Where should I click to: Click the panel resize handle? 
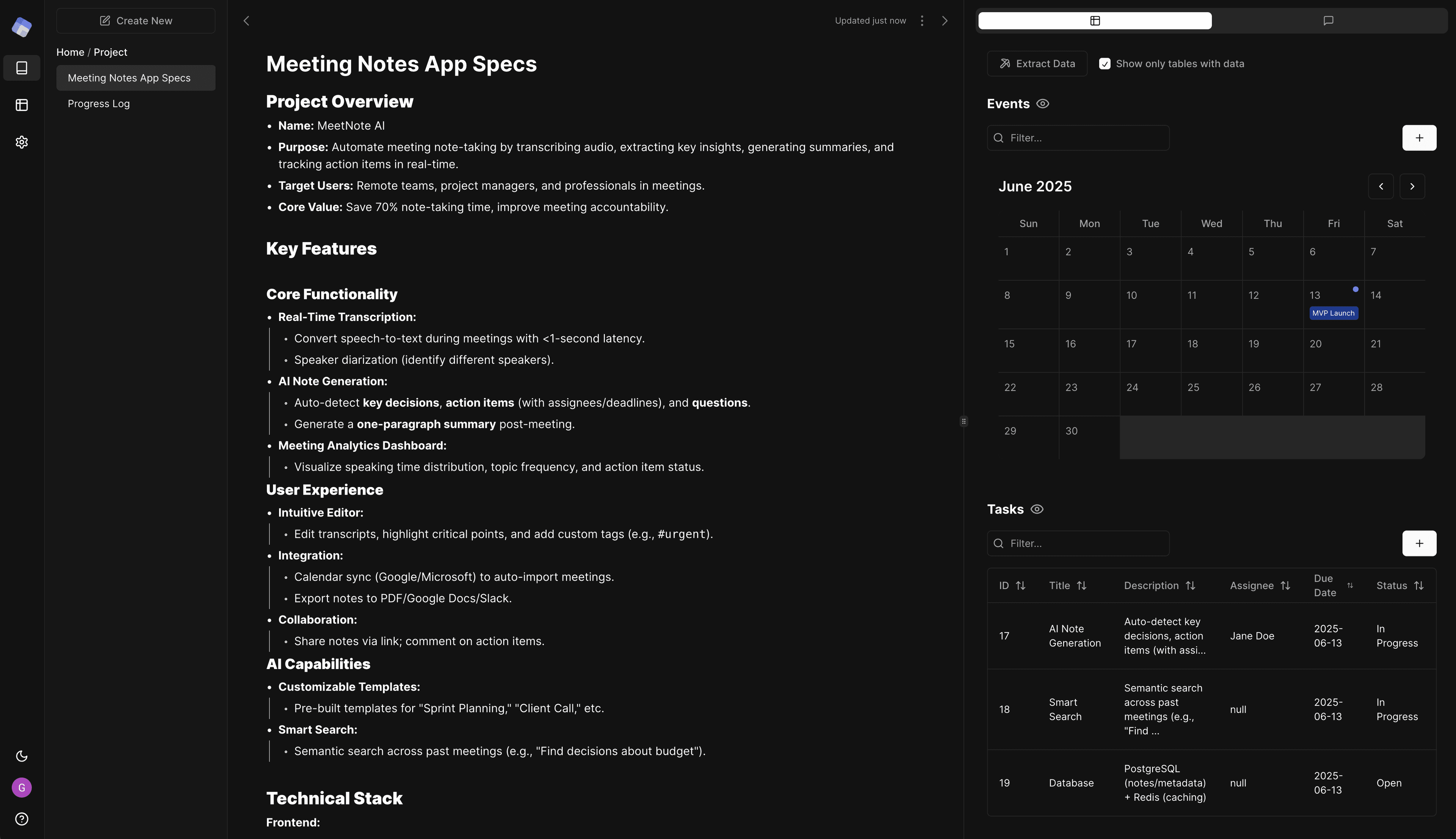click(963, 421)
